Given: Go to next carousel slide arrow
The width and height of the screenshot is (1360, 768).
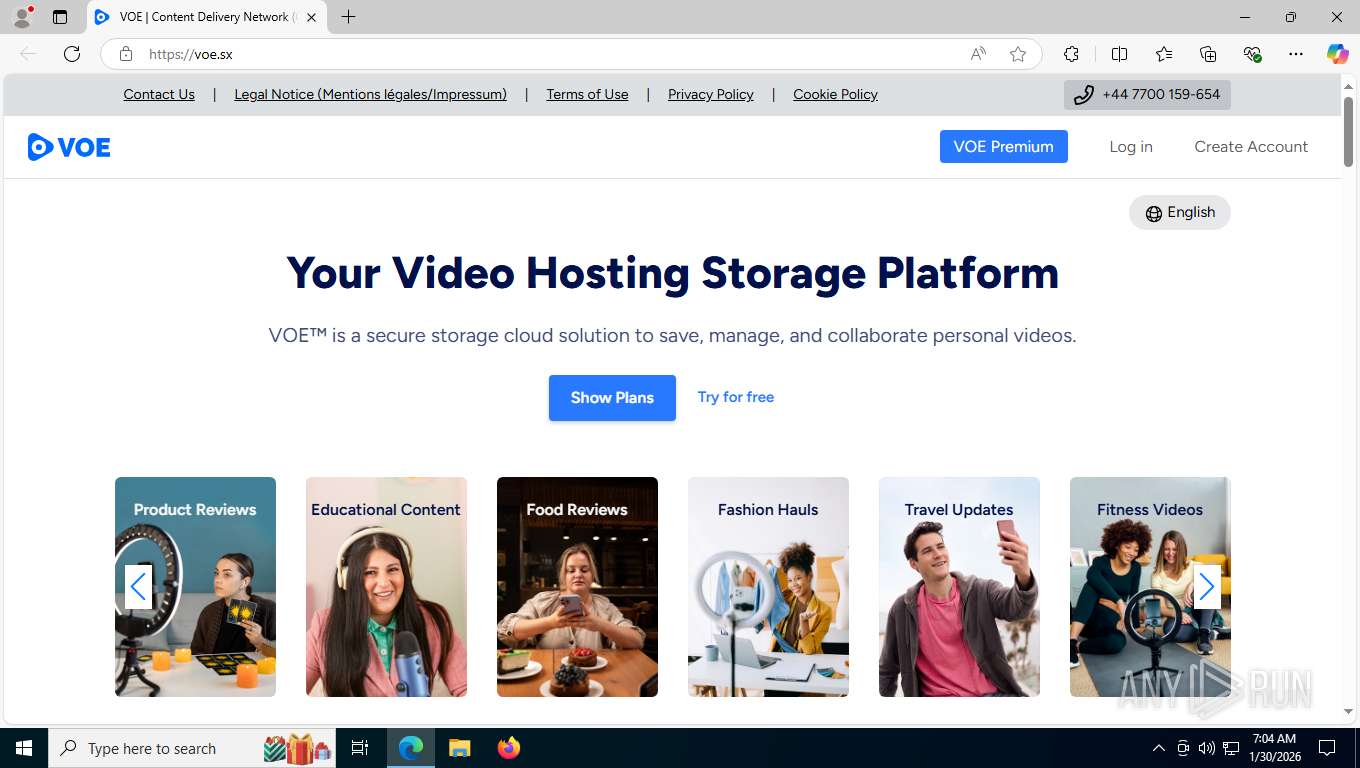Looking at the screenshot, I should pos(1207,587).
